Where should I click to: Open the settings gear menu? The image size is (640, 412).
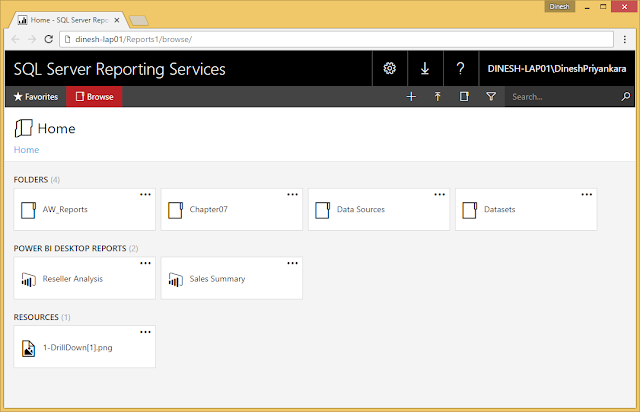coord(390,68)
